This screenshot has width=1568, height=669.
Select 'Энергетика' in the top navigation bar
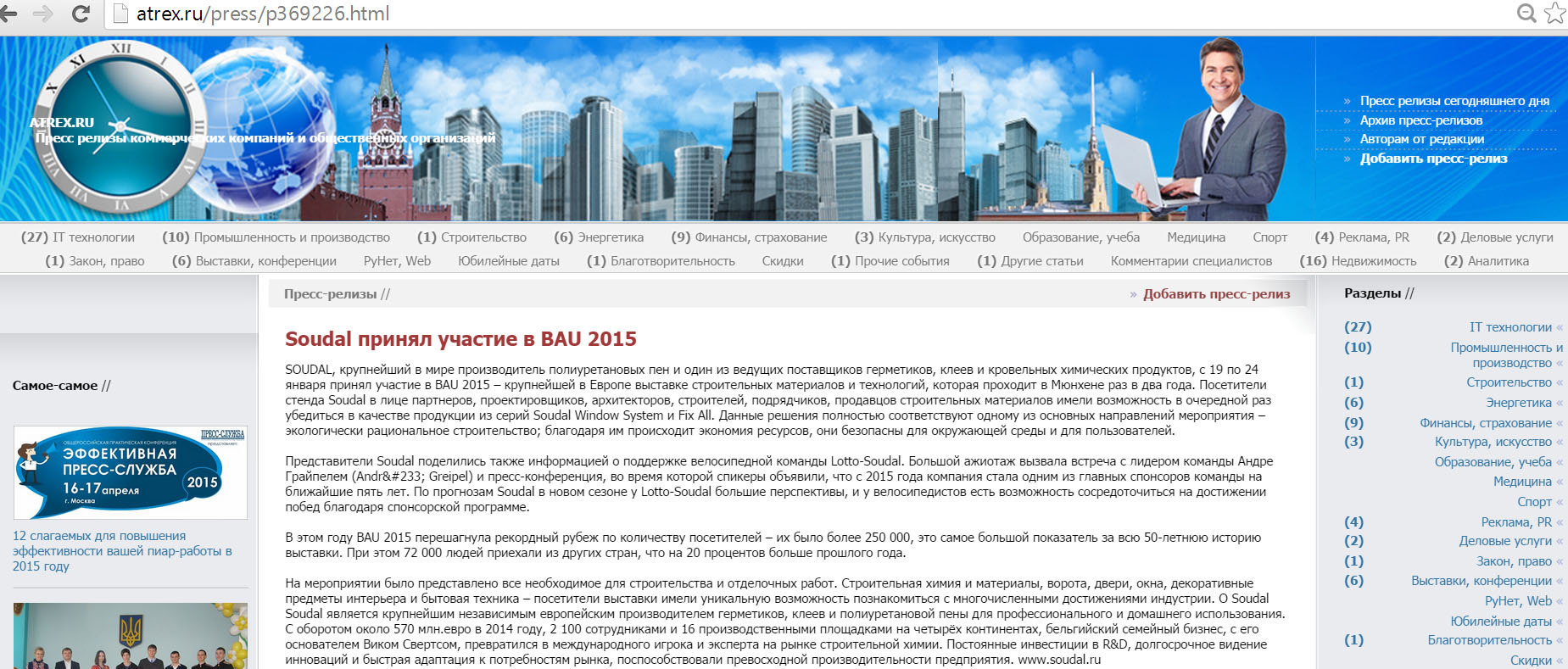pos(611,237)
